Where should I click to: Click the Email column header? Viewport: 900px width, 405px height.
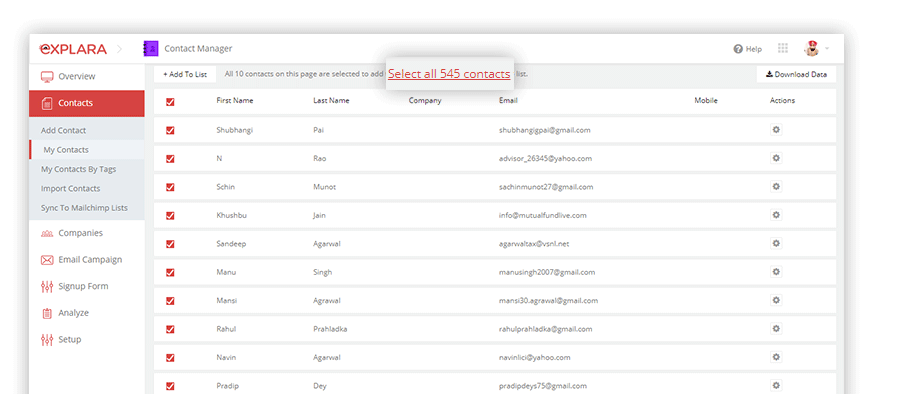click(508, 100)
